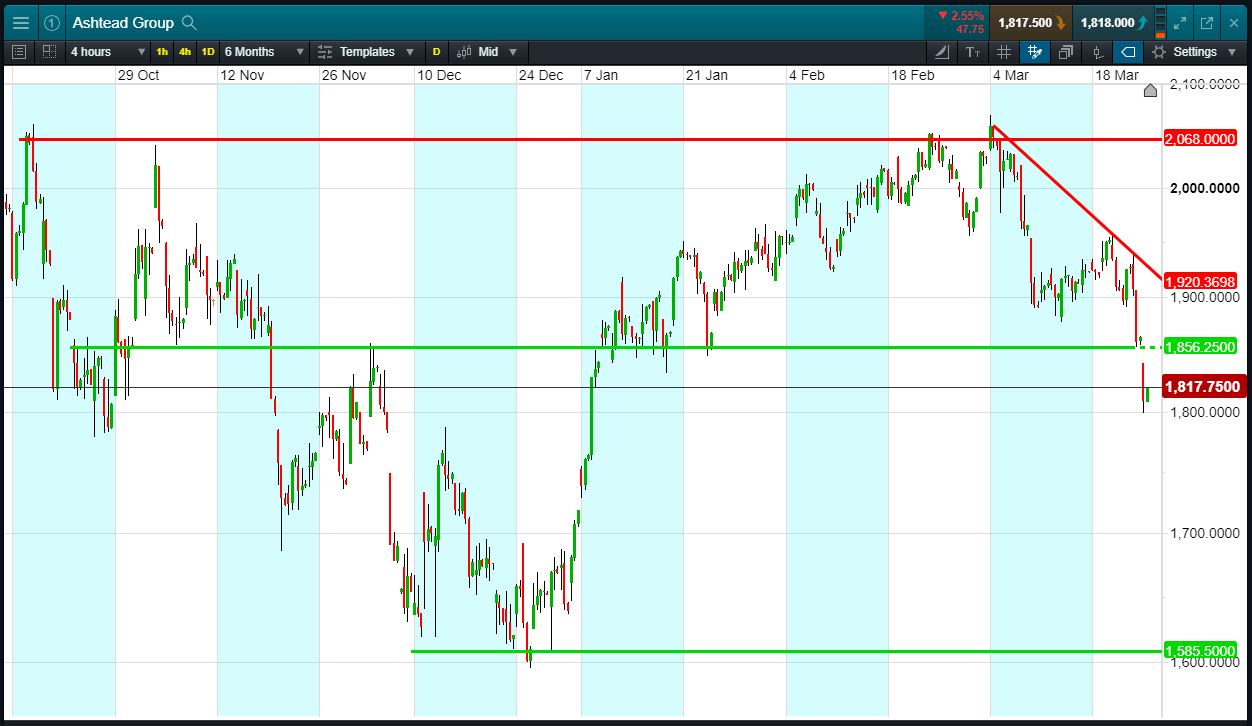Click the candlestick chart type icon
This screenshot has width=1252, height=726.
click(x=464, y=52)
